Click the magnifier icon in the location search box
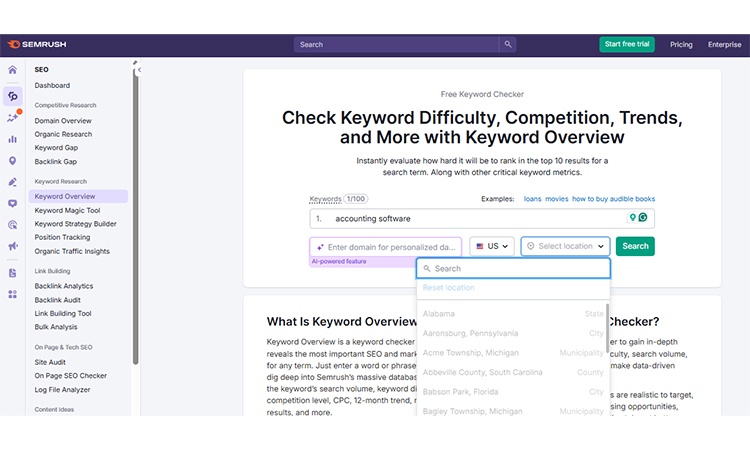Image resolution: width=750 pixels, height=450 pixels. [x=427, y=269]
